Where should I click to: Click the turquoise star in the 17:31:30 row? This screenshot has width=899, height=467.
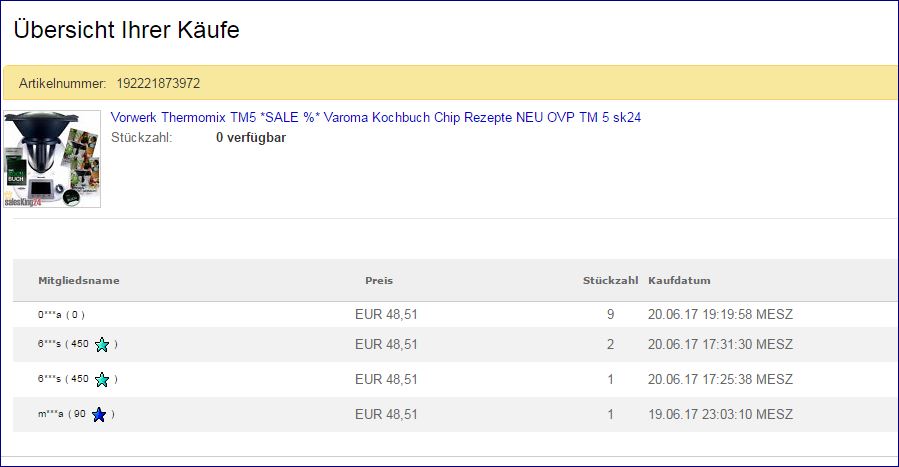point(102,344)
